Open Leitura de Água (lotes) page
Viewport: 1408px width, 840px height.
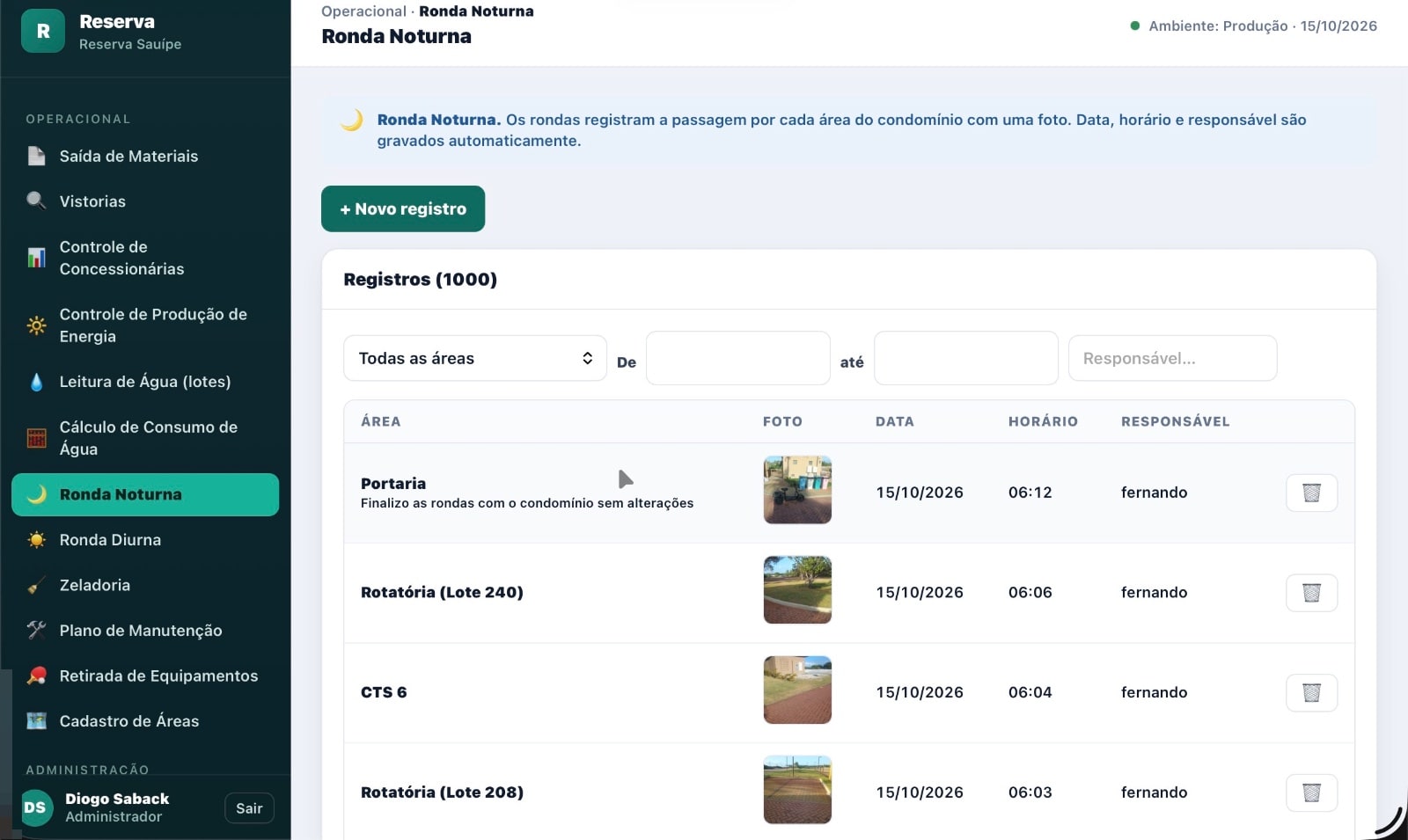coord(145,382)
